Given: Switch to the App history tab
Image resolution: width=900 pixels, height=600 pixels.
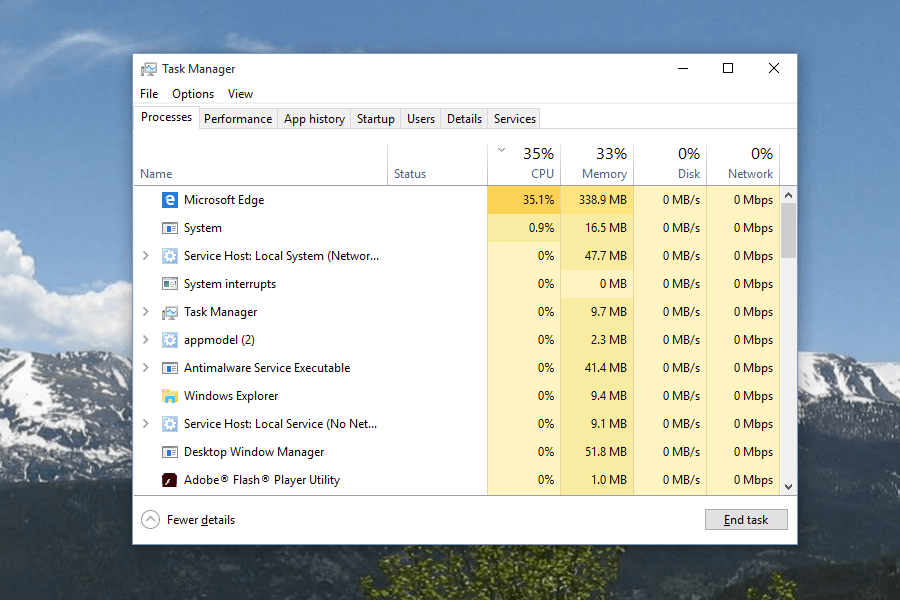Looking at the screenshot, I should point(314,119).
